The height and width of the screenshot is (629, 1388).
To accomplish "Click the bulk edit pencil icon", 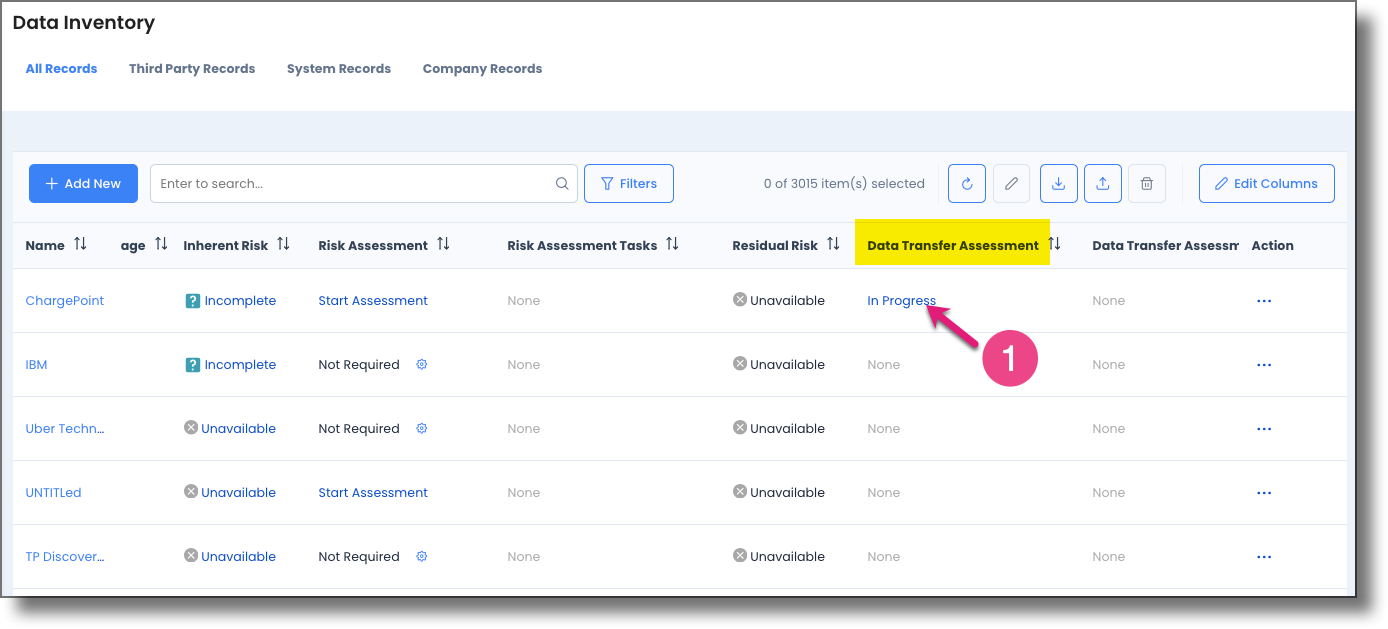I will point(1011,183).
